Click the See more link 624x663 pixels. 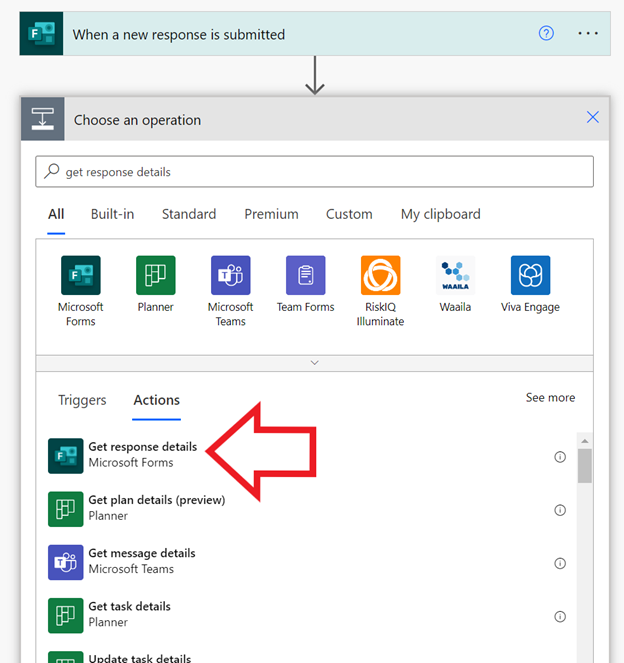550,398
